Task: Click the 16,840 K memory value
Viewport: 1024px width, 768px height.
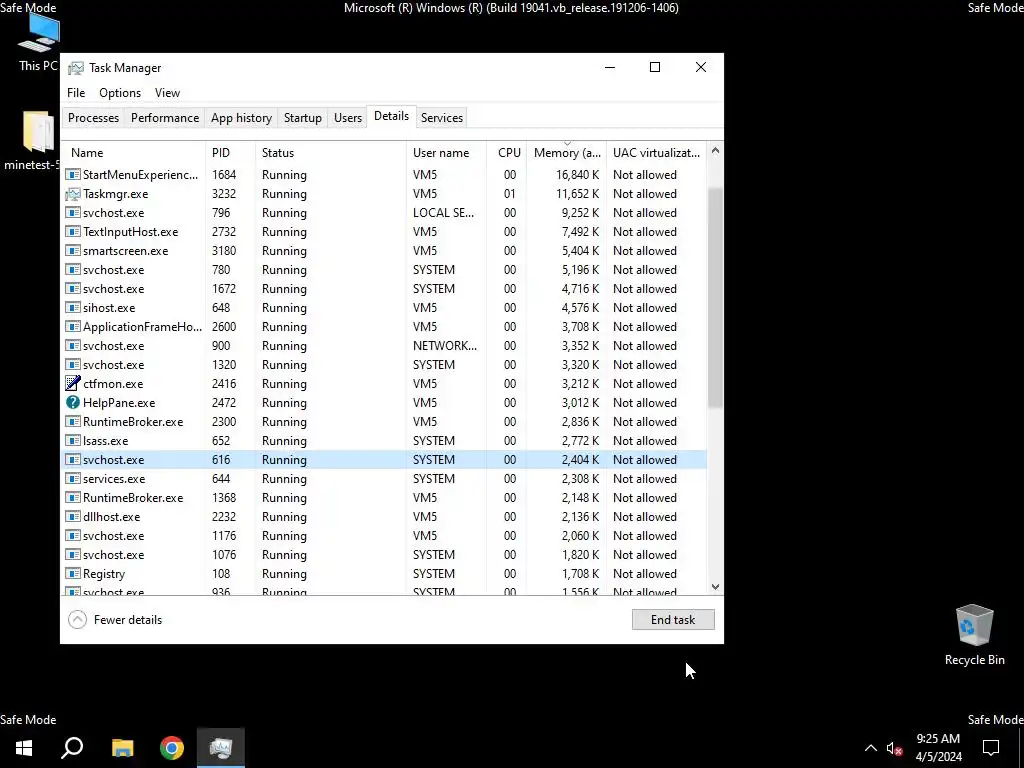Action: click(x=577, y=175)
